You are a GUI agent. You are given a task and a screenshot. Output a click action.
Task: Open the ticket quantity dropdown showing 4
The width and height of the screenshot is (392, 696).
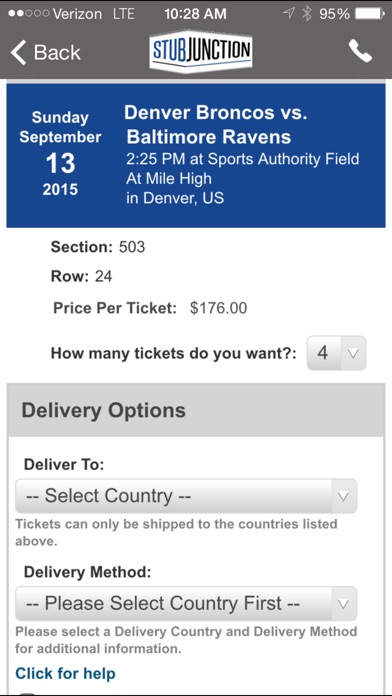point(336,353)
